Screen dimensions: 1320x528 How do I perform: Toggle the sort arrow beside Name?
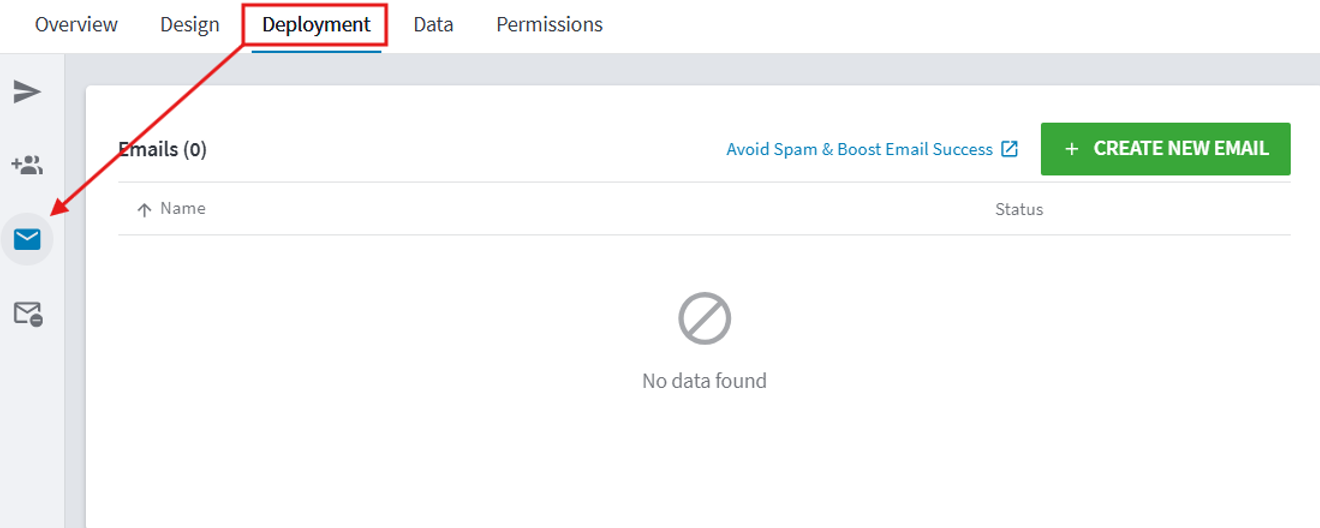click(x=144, y=210)
